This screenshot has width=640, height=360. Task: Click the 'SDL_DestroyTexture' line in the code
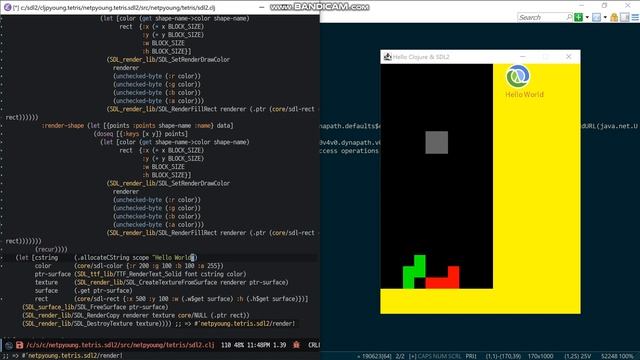pos(97,323)
